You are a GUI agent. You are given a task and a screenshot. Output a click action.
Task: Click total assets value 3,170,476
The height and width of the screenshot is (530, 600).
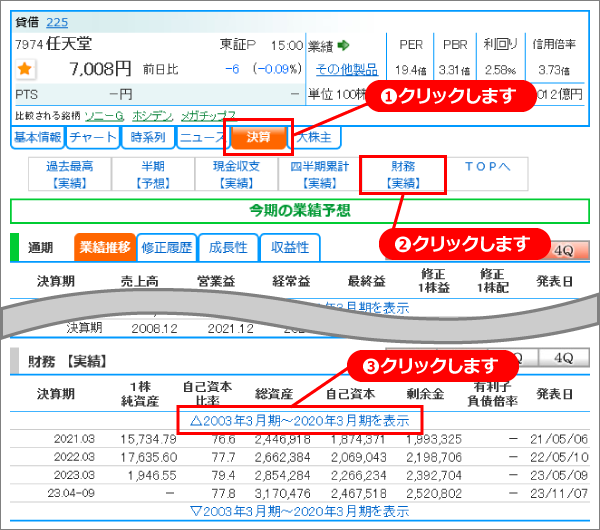point(282,493)
